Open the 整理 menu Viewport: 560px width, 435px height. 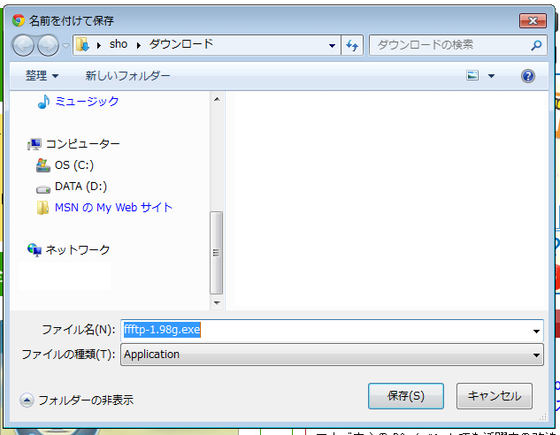coord(42,76)
